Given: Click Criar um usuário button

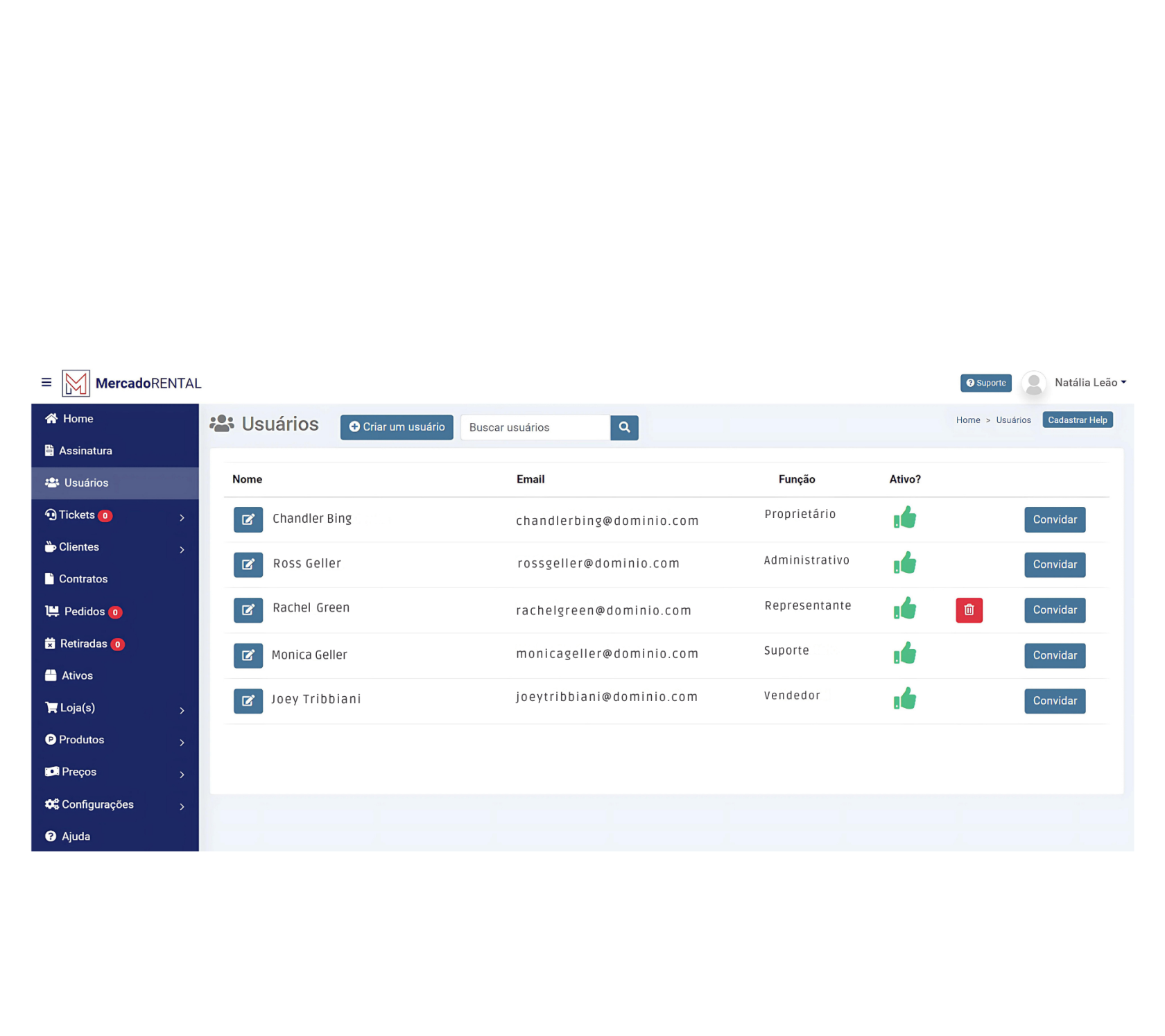Looking at the screenshot, I should point(397,427).
